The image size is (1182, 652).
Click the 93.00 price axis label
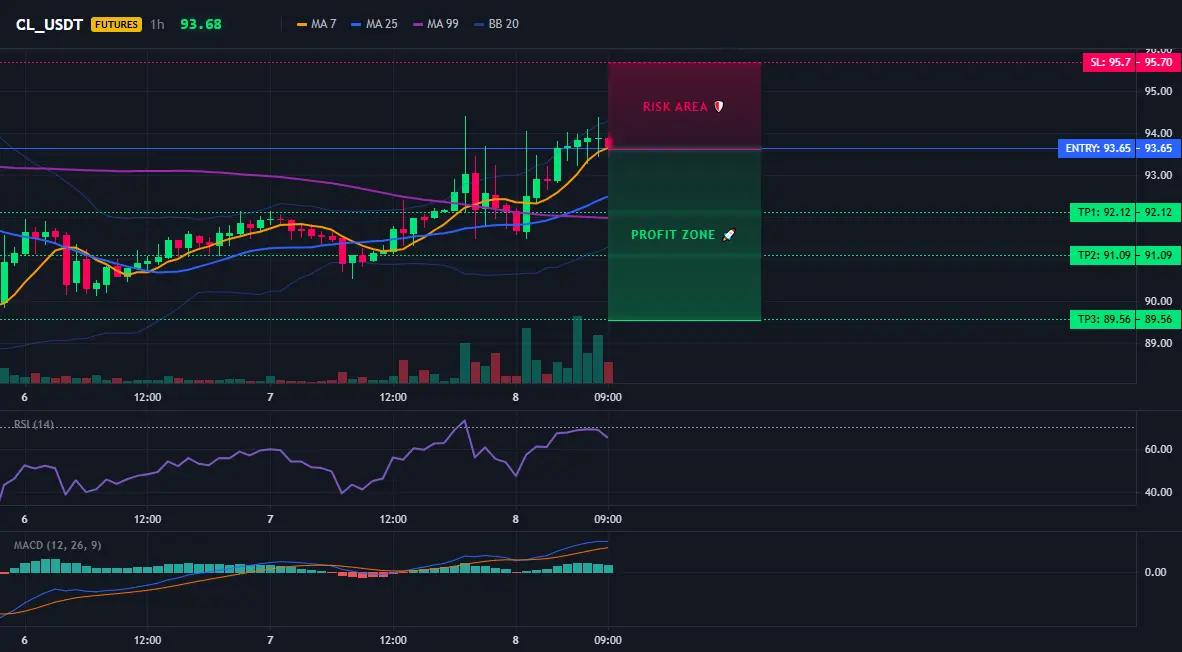coord(1158,175)
